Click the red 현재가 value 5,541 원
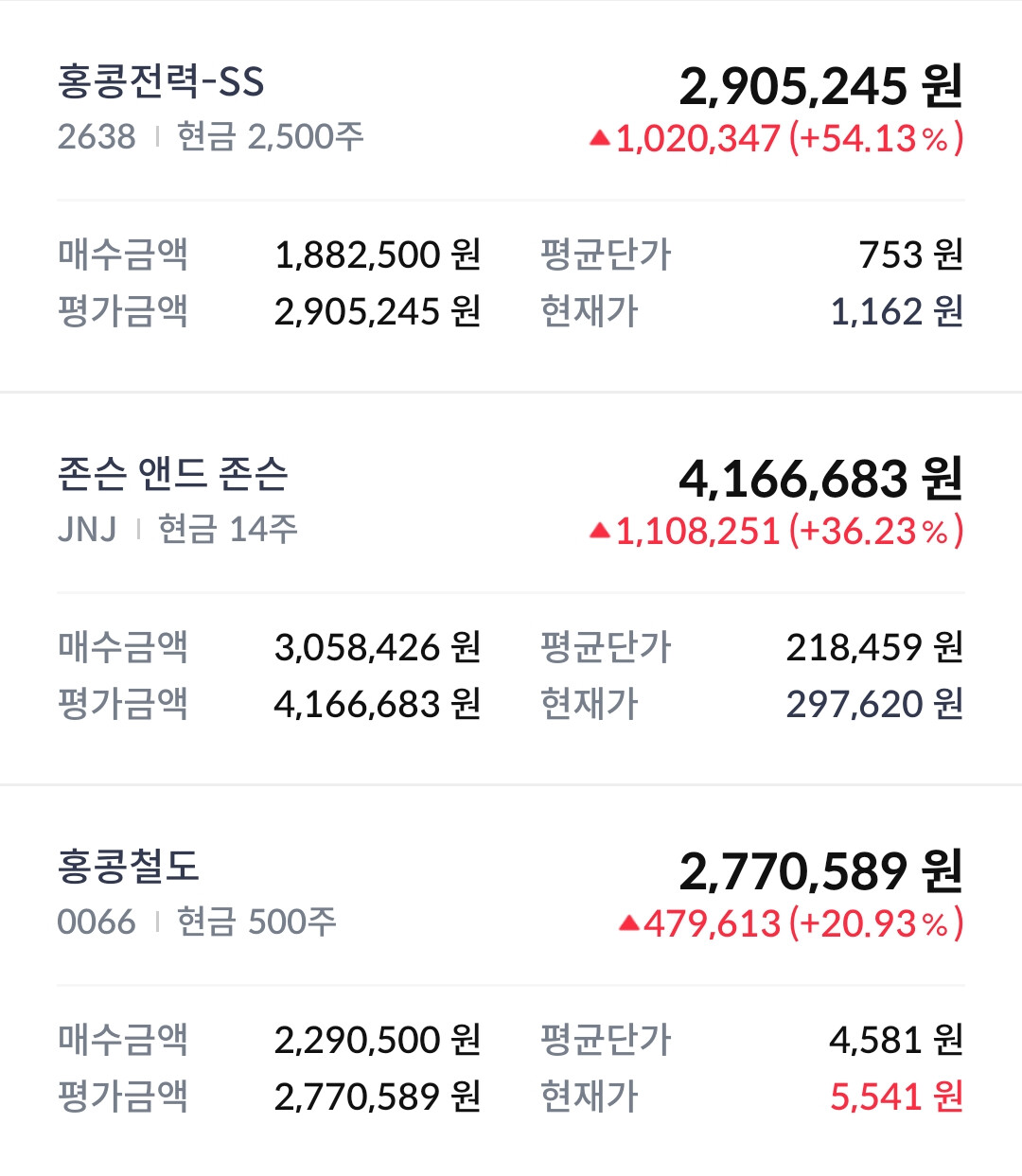1022x1176 pixels. coord(896,1097)
